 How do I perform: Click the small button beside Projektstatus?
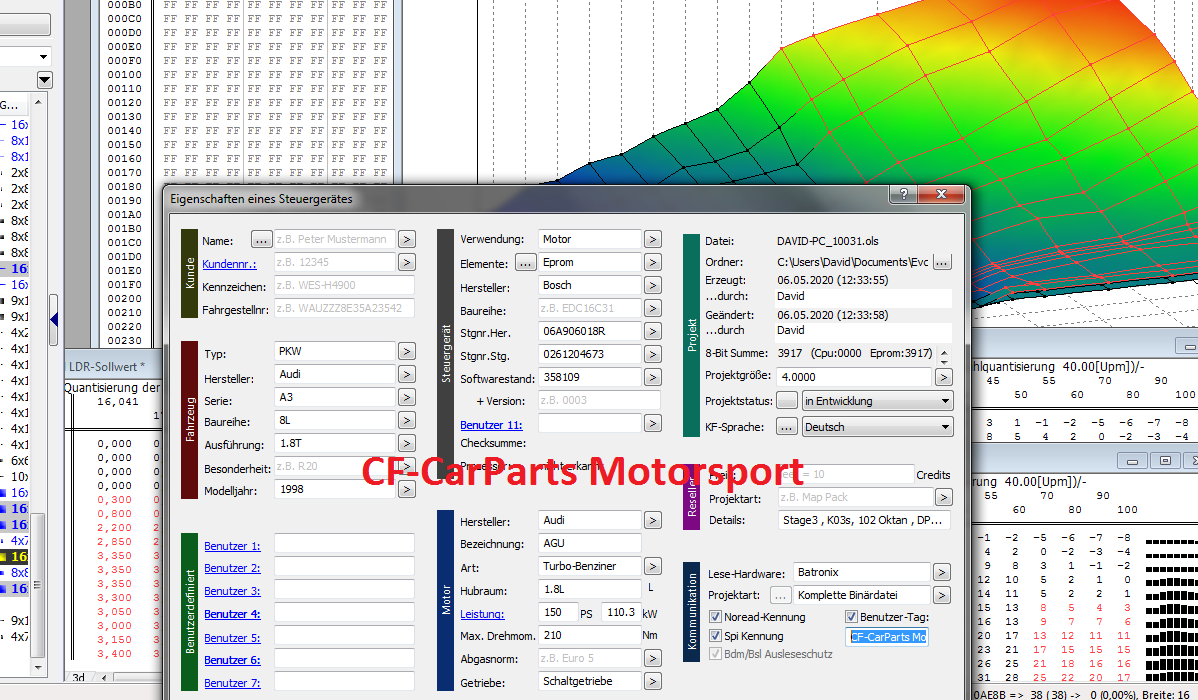tap(787, 401)
